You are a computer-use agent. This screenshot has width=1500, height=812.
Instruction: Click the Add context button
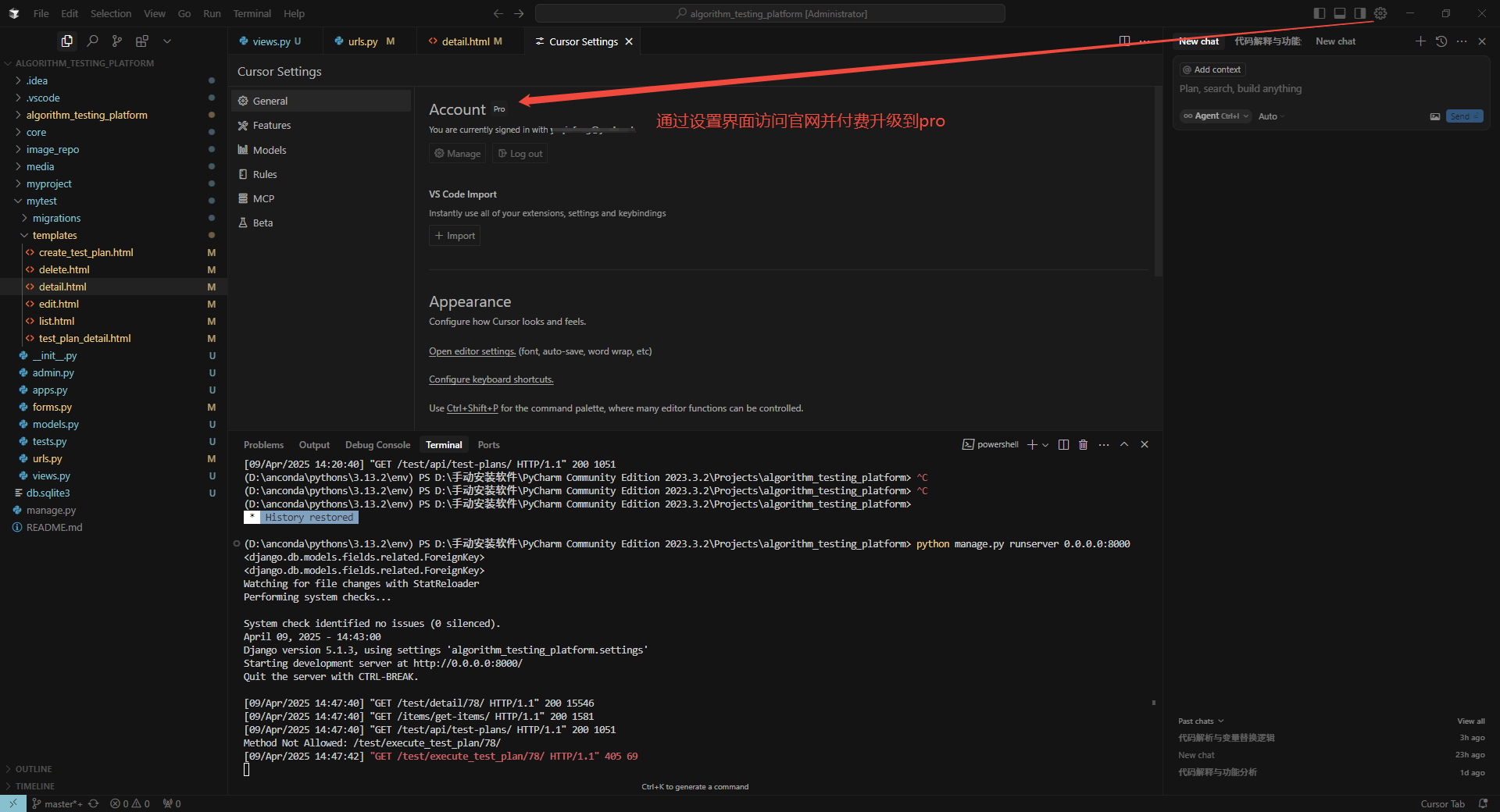[x=1212, y=69]
